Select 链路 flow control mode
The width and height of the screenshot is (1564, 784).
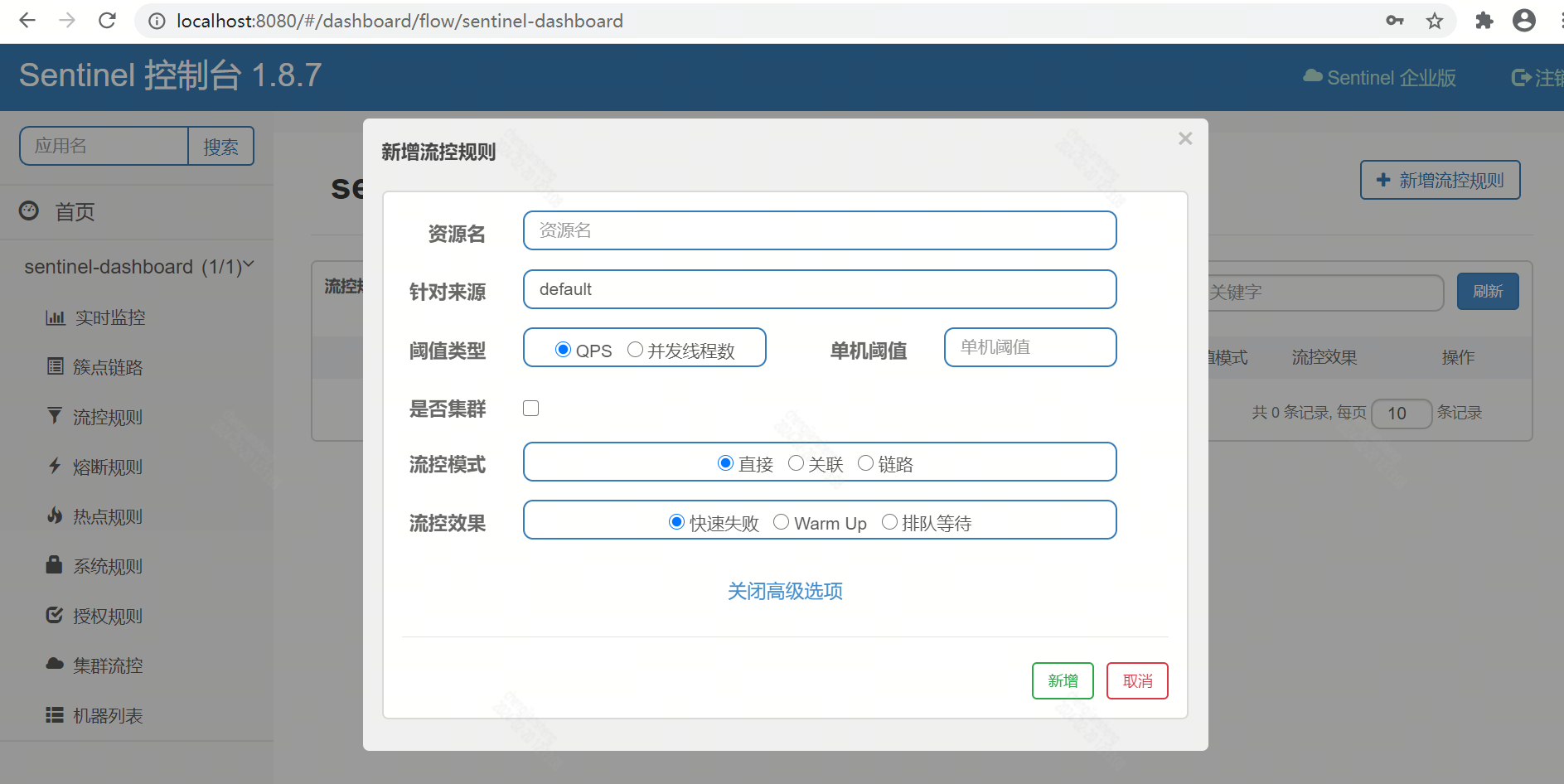pos(865,462)
